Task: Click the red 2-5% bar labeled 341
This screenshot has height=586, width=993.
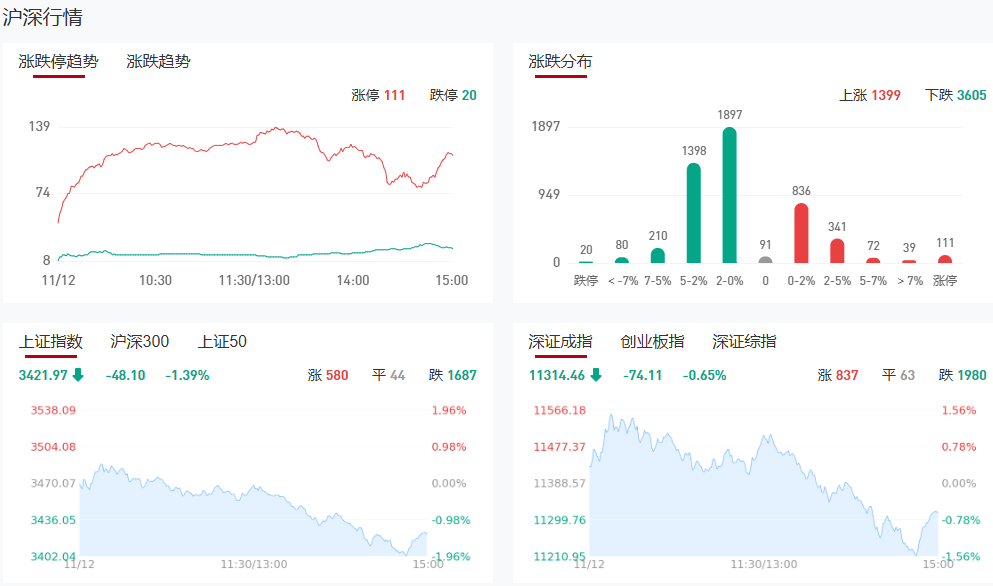Action: coord(837,250)
